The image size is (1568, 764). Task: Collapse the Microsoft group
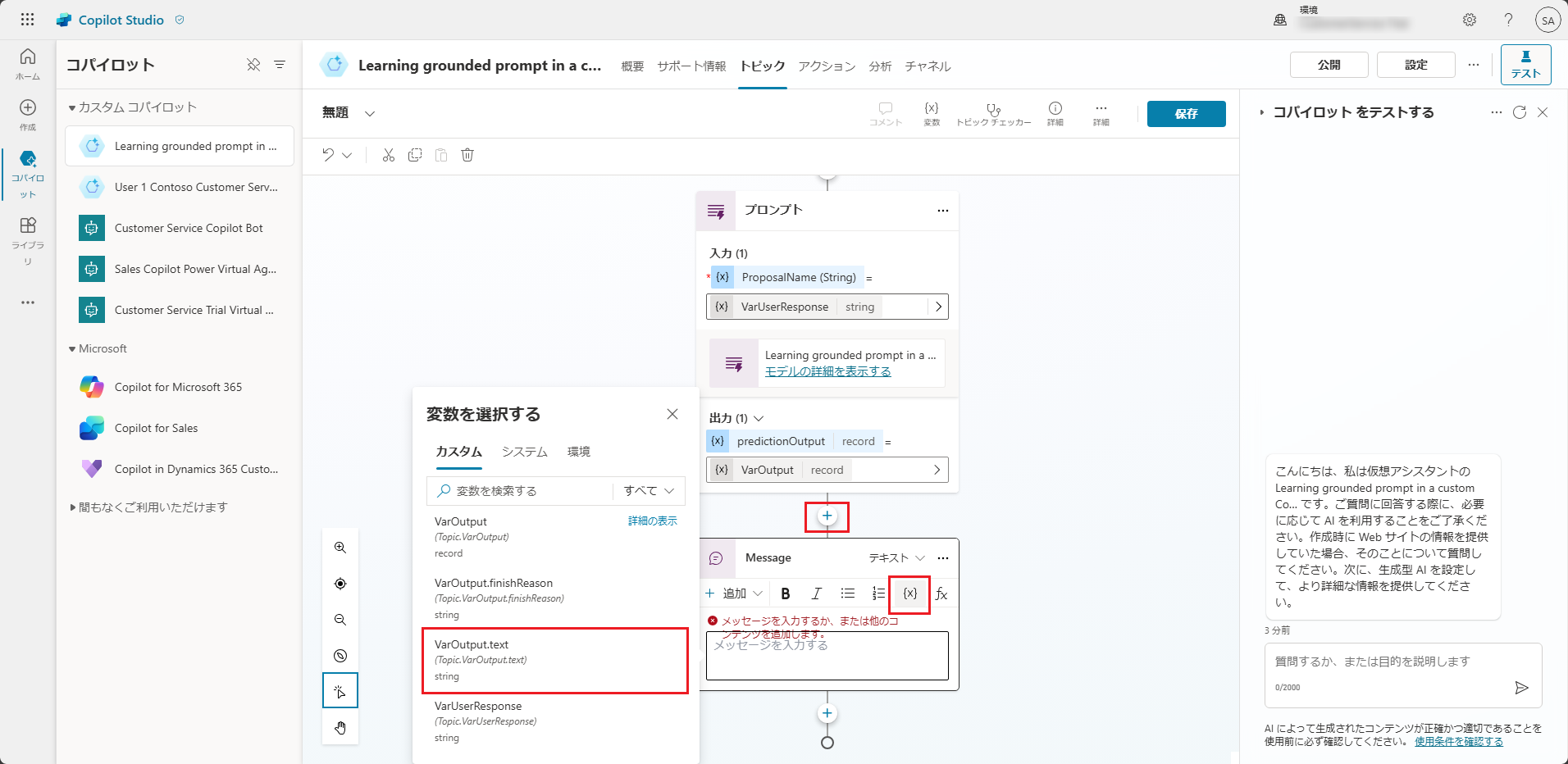point(72,349)
